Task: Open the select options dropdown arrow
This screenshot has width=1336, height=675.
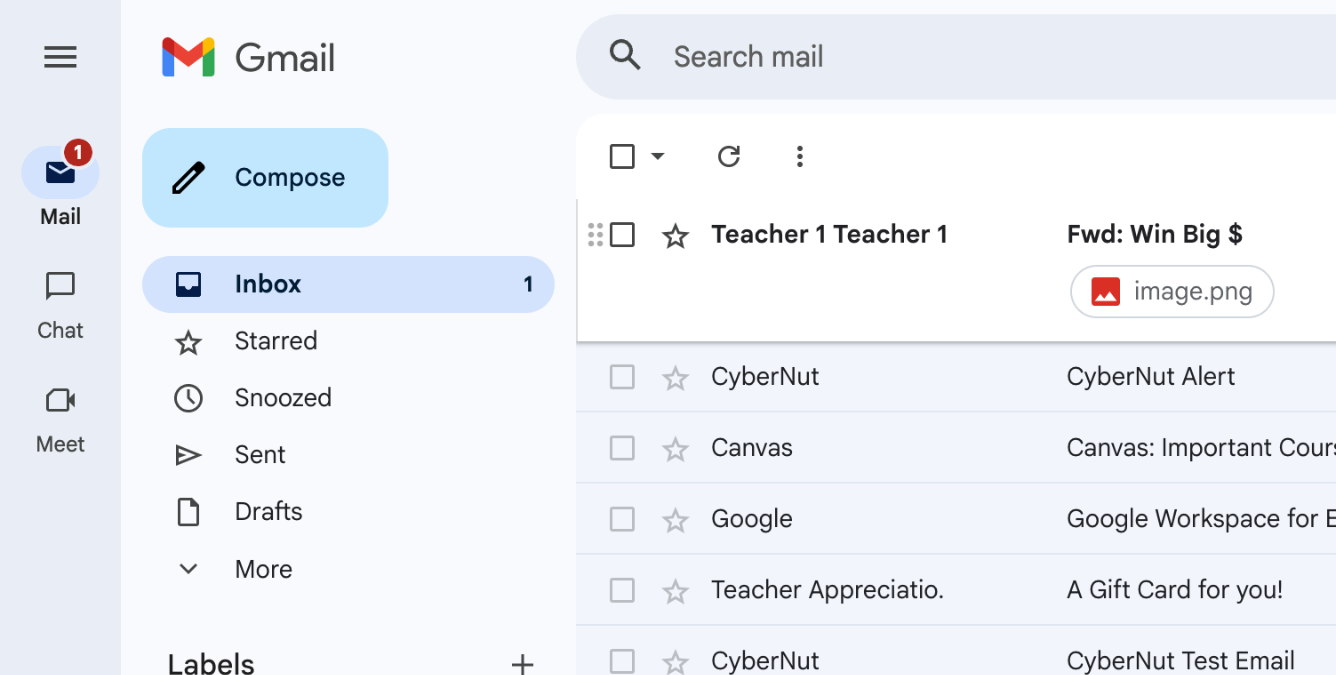Action: (x=657, y=156)
